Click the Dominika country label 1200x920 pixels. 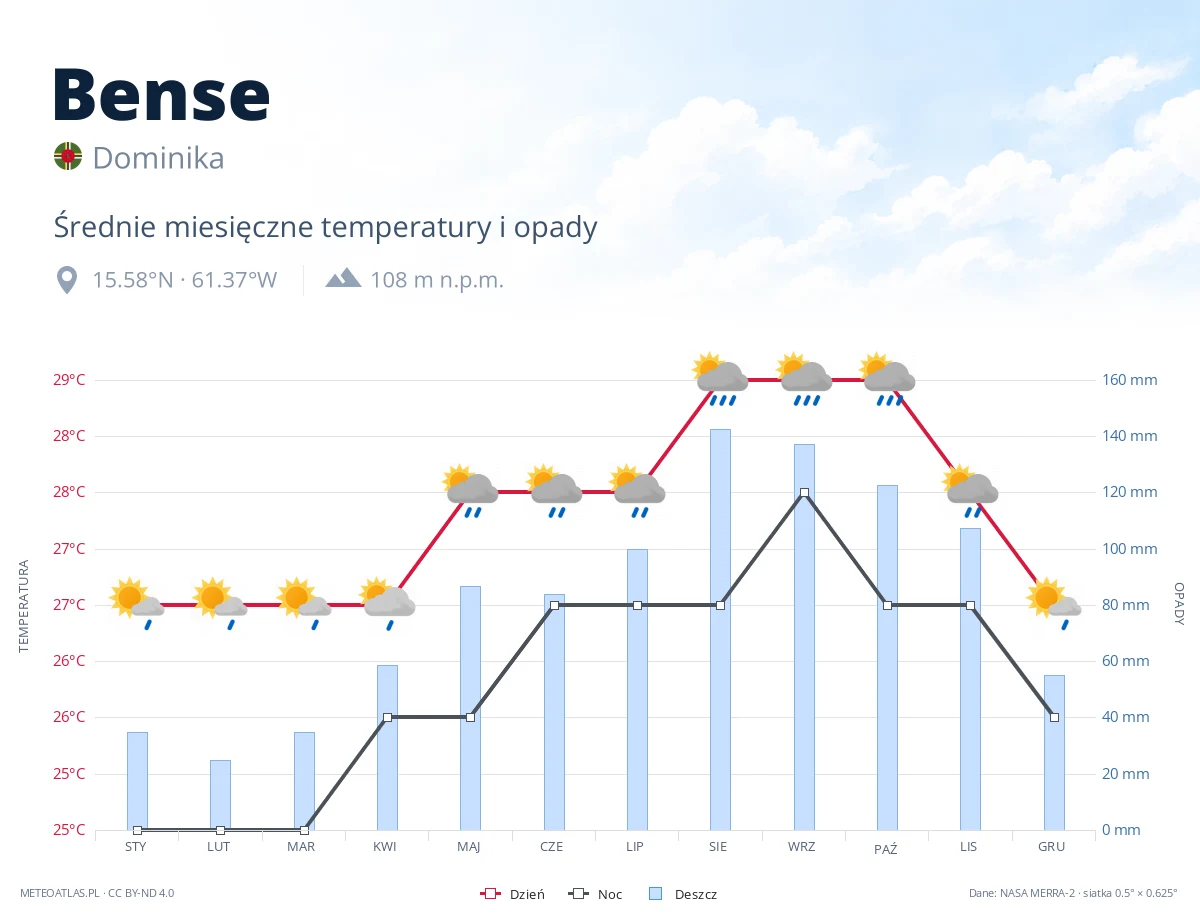(158, 158)
